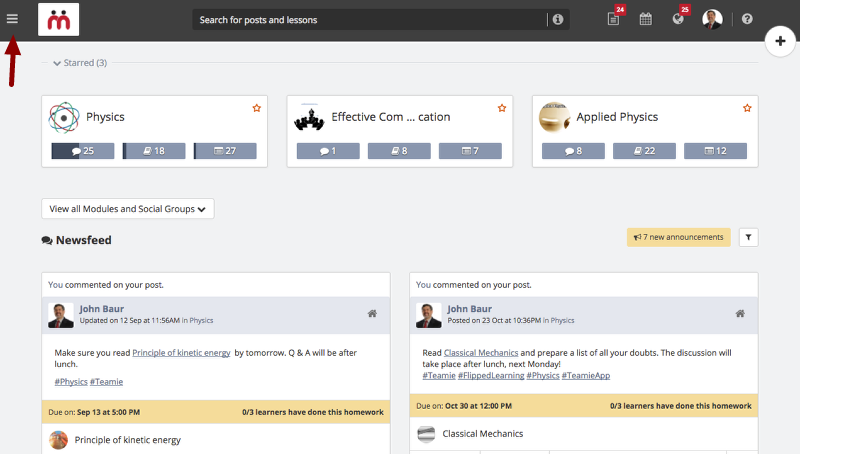
Task: Click home icon on 12 Sep post
Action: point(372,313)
